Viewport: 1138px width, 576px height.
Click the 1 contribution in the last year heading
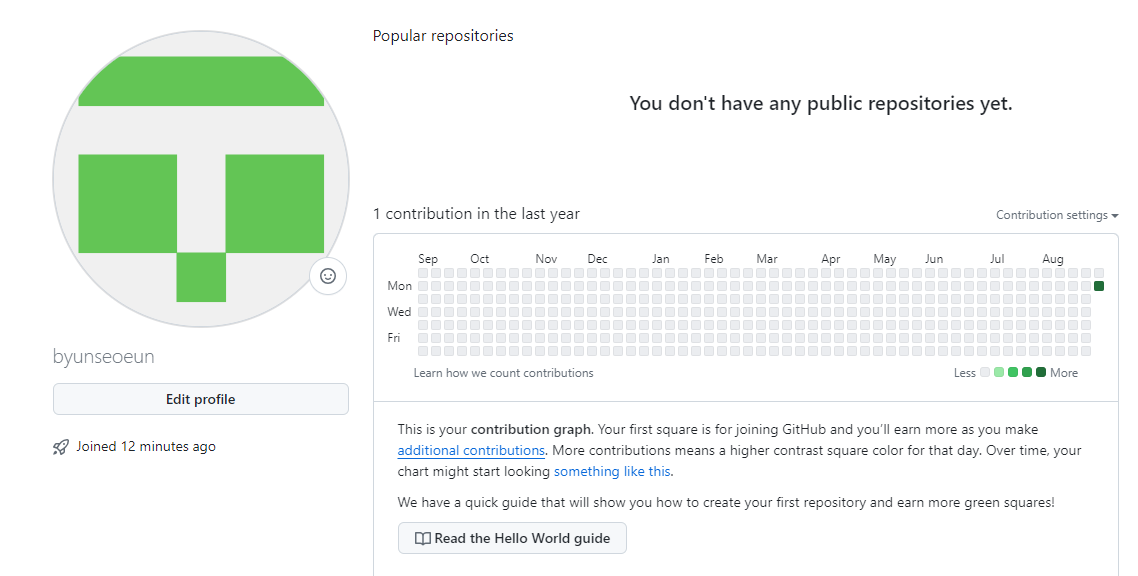coord(476,214)
